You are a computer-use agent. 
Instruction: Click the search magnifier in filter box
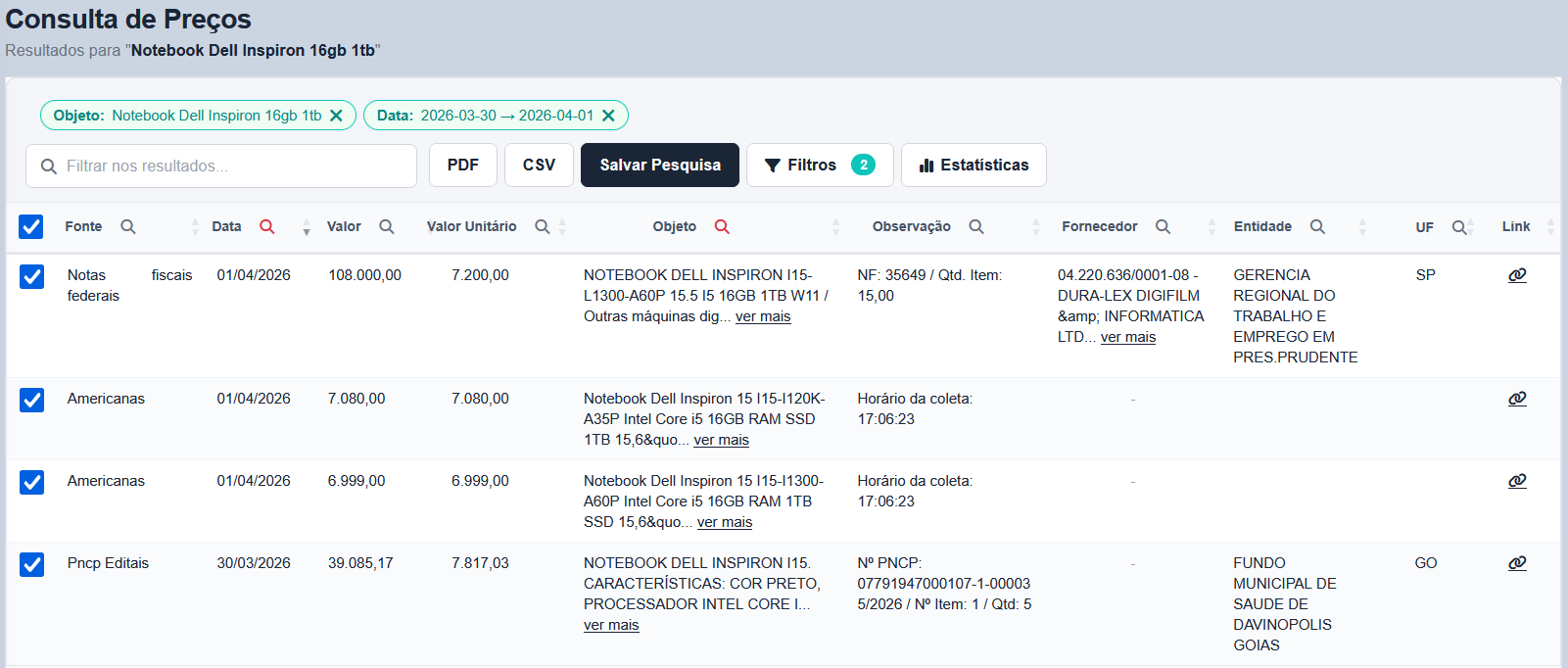[49, 167]
